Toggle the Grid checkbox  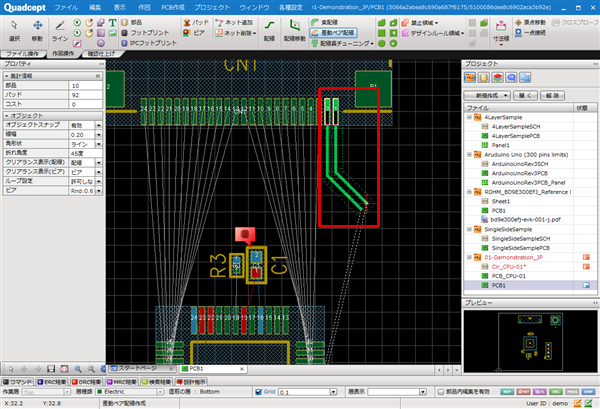point(257,392)
